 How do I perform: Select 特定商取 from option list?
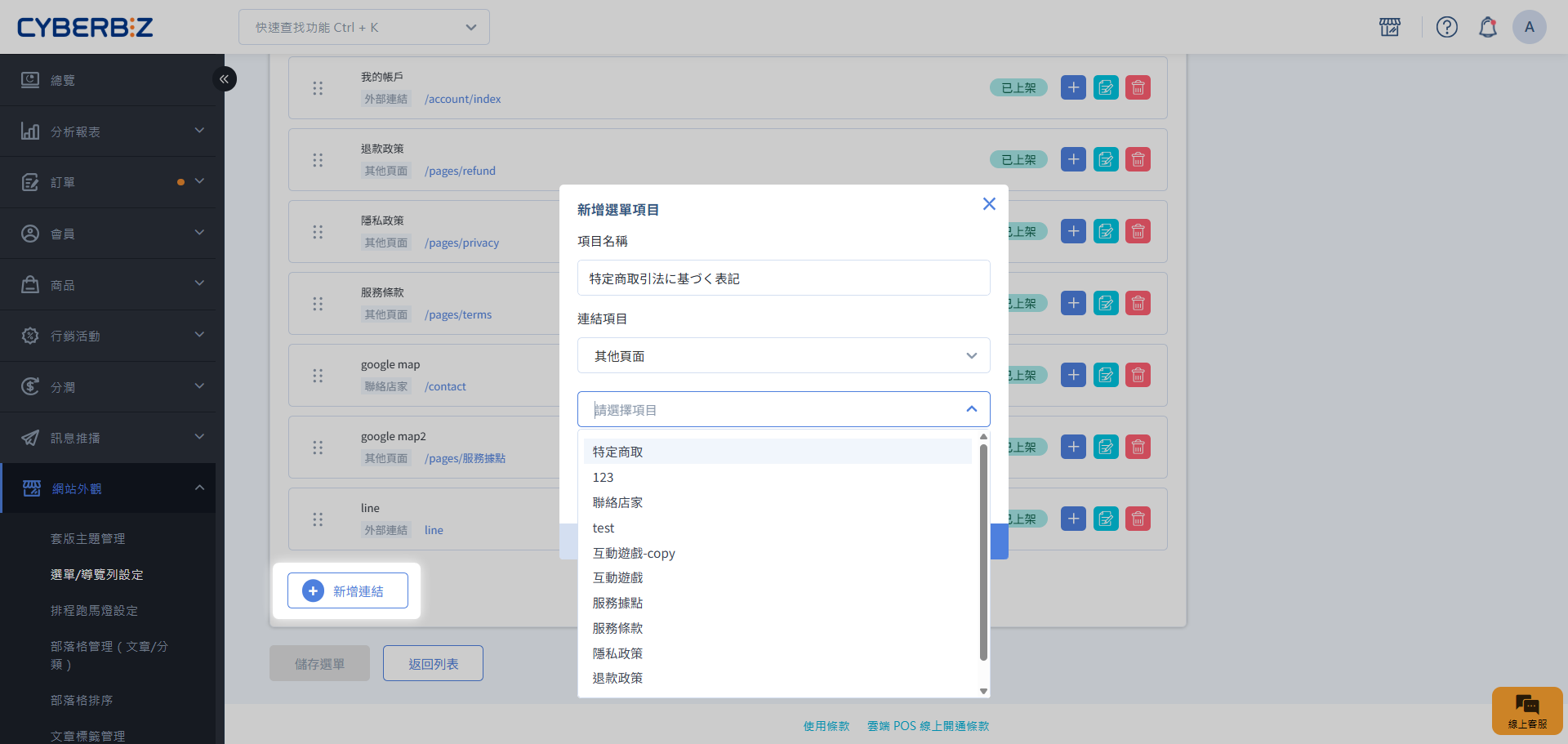pyautogui.click(x=618, y=452)
